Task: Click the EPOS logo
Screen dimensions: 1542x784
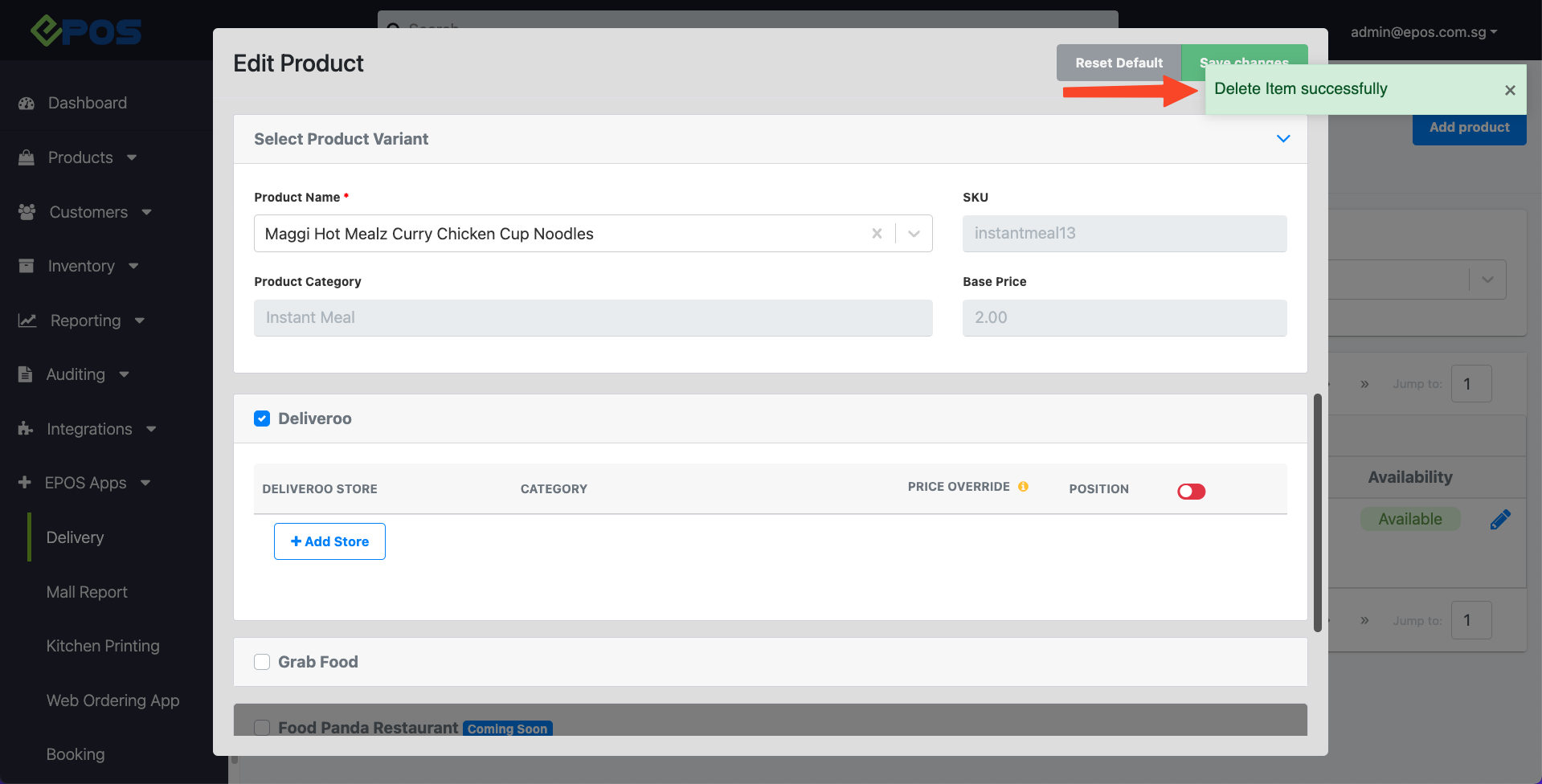Action: [86, 31]
